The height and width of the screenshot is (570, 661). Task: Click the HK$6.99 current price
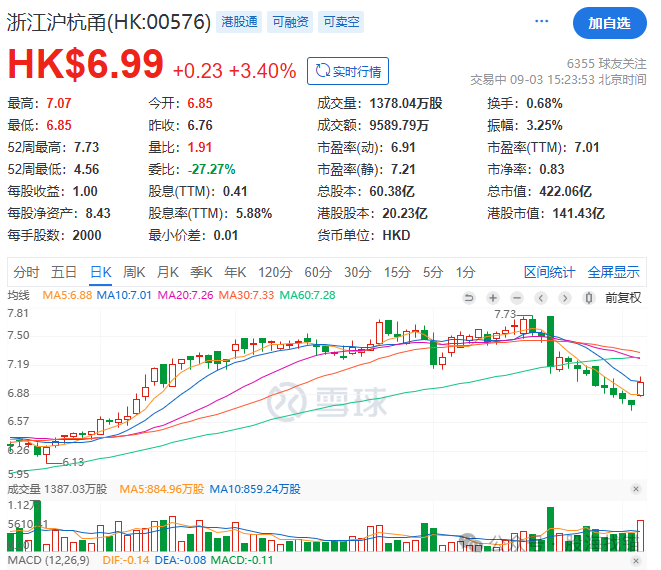point(86,64)
